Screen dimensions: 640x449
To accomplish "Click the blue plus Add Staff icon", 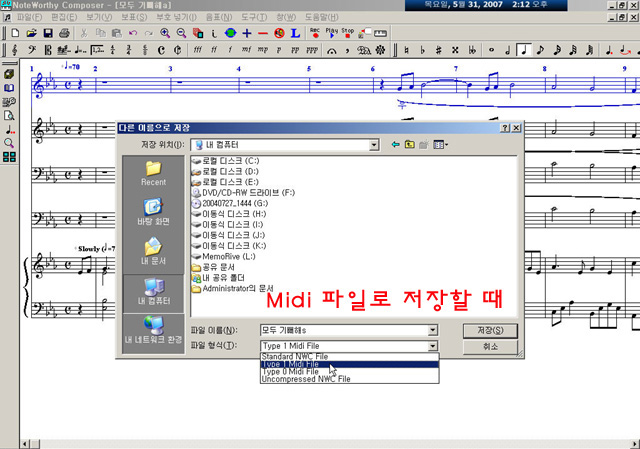I will coord(247,33).
